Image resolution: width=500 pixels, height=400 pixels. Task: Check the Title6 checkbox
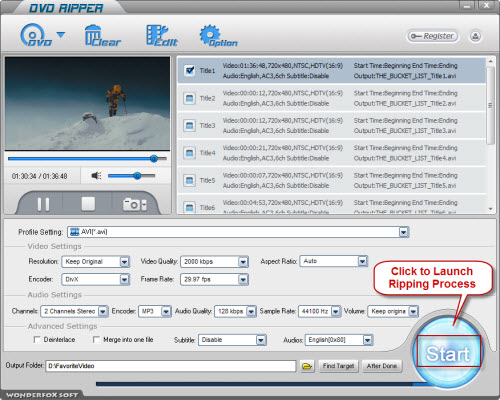coord(190,207)
